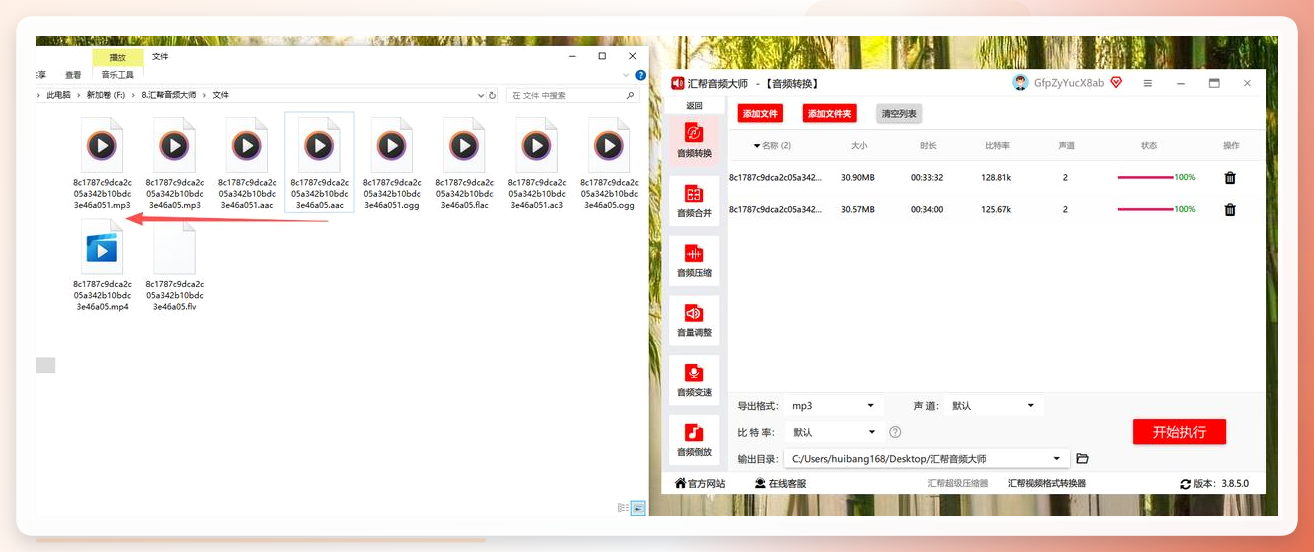The height and width of the screenshot is (552, 1314).
Task: Click the version refresh icon near 3.8.5.0
Action: [1185, 484]
